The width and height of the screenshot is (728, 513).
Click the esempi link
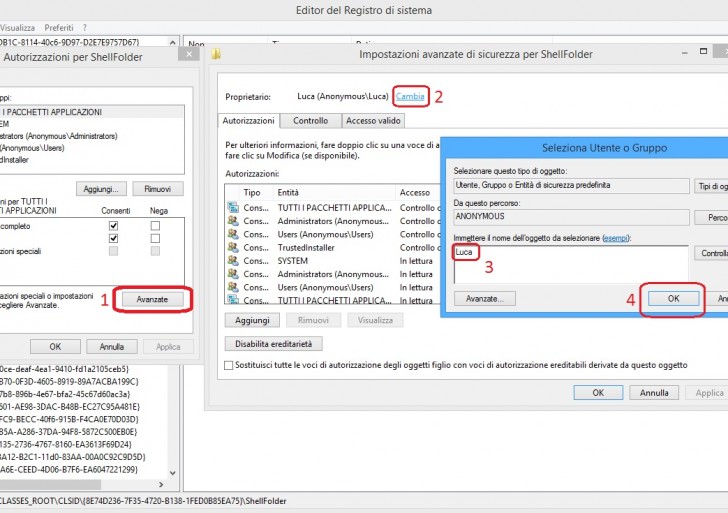pyautogui.click(x=616, y=238)
